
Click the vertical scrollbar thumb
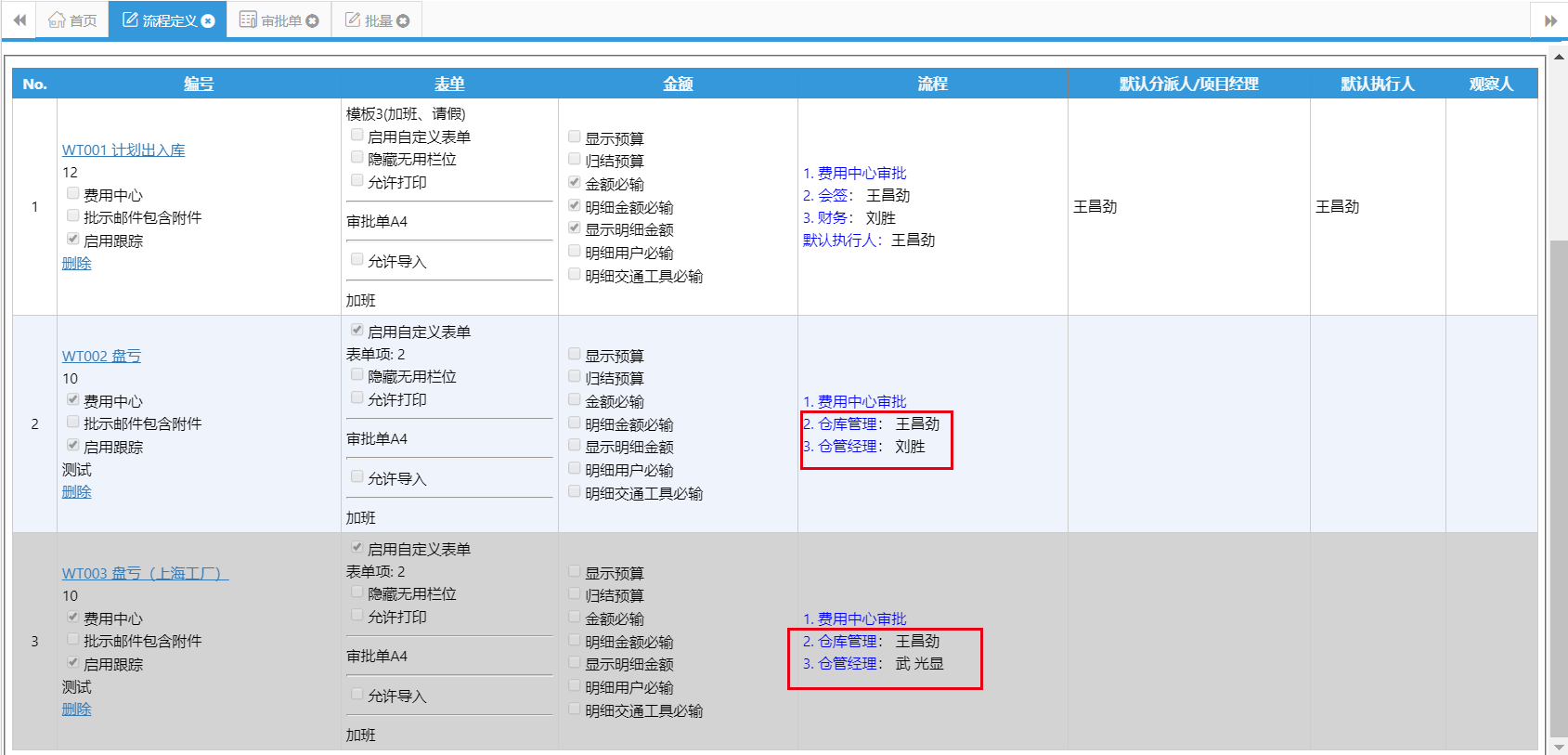(x=1559, y=488)
